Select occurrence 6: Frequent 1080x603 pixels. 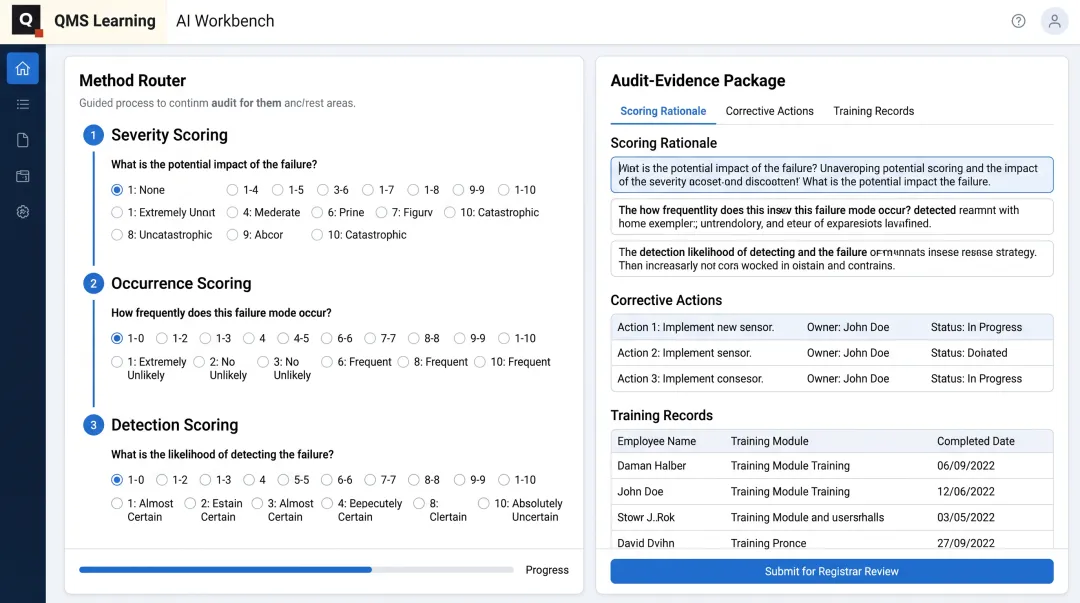pos(327,362)
